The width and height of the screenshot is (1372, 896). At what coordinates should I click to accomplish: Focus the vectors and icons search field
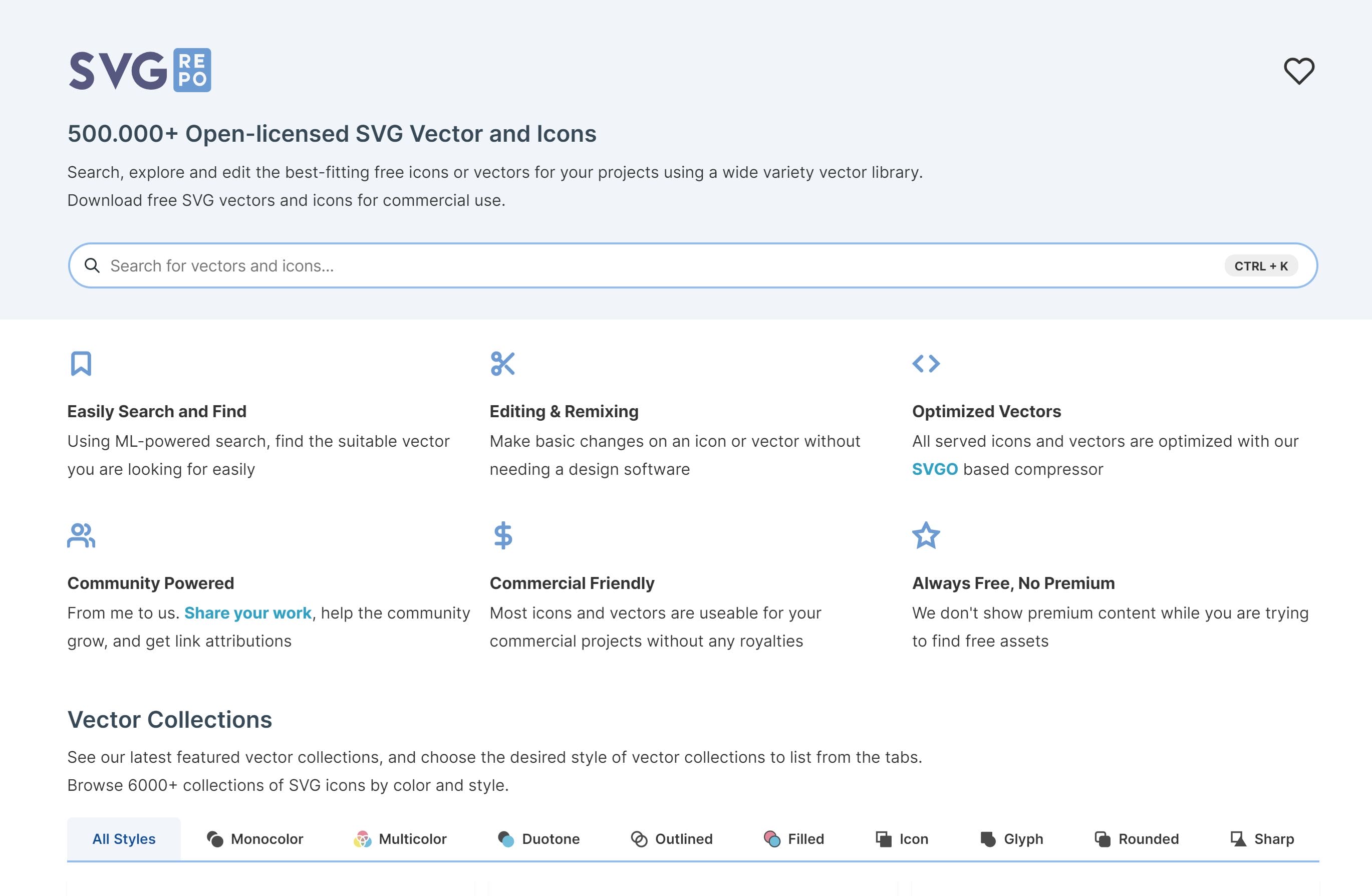[634, 265]
